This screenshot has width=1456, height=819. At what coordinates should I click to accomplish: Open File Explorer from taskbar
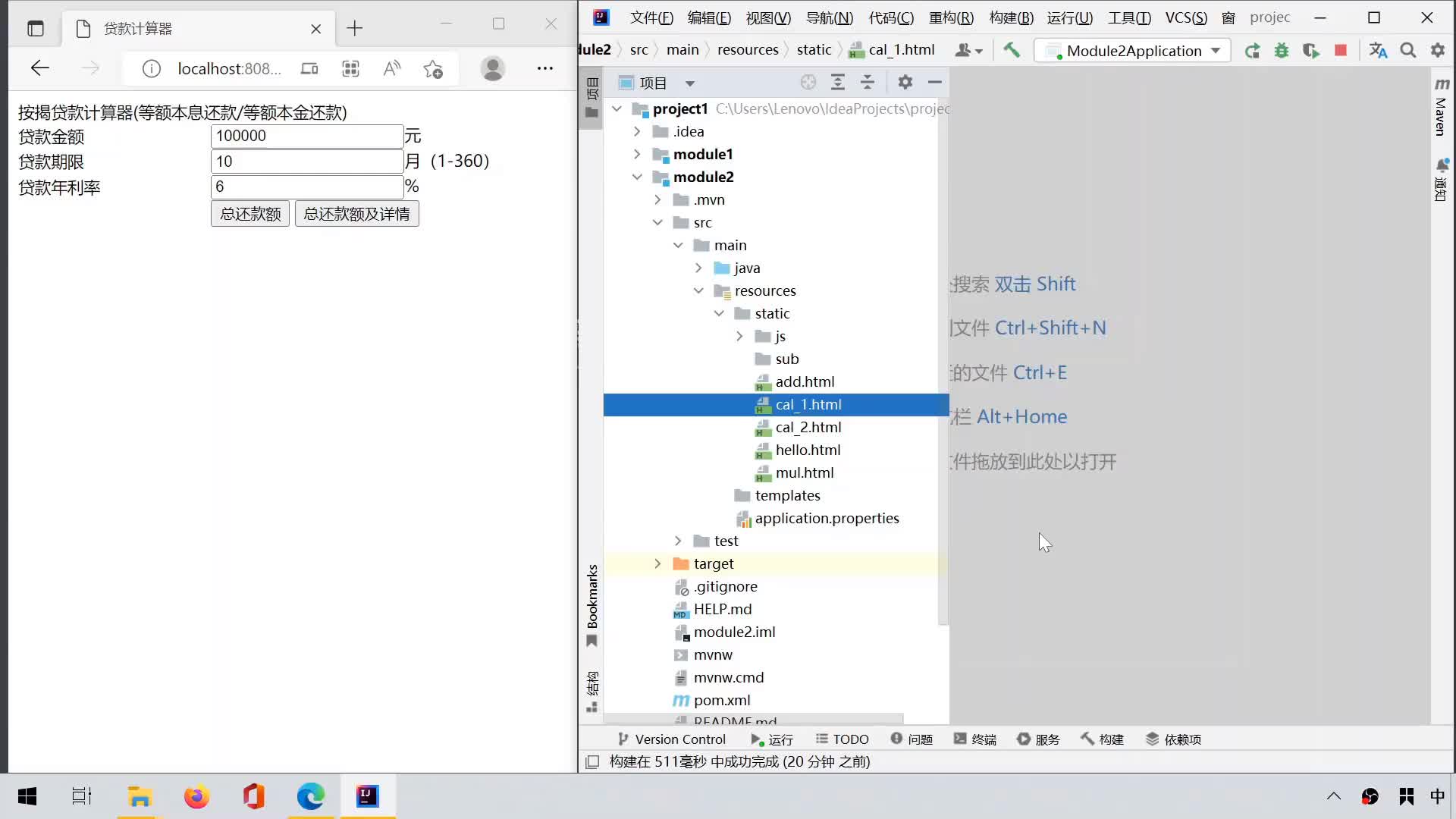(x=140, y=796)
